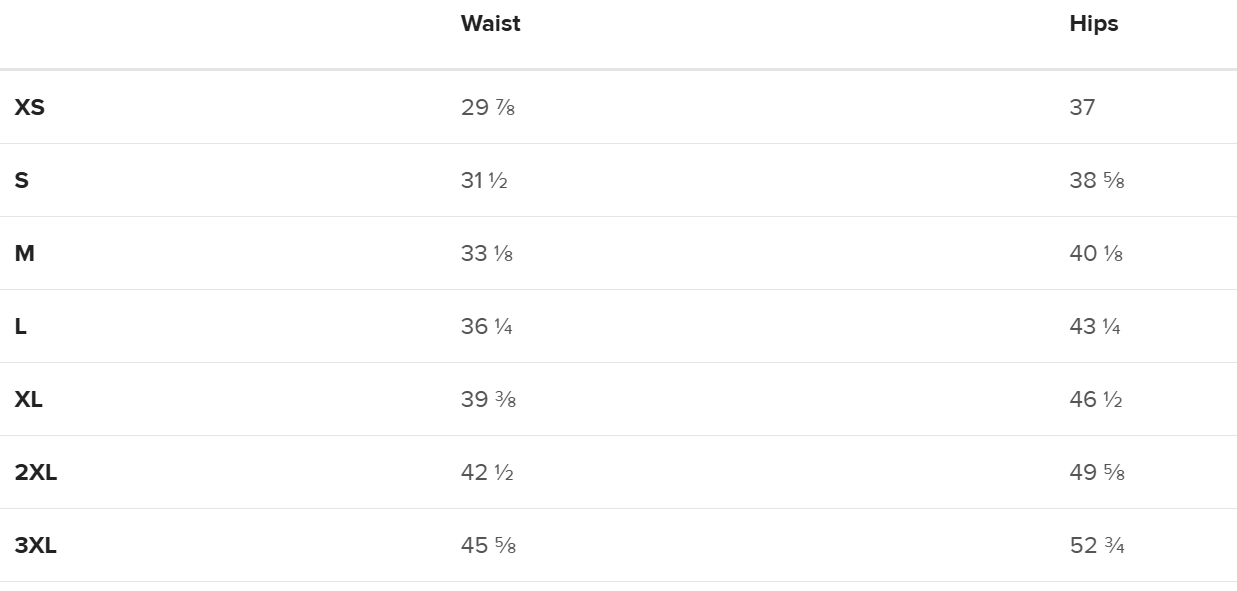This screenshot has height=591, width=1237.
Task: Click the 3XL waist value 45 ⅝
Action: click(488, 545)
